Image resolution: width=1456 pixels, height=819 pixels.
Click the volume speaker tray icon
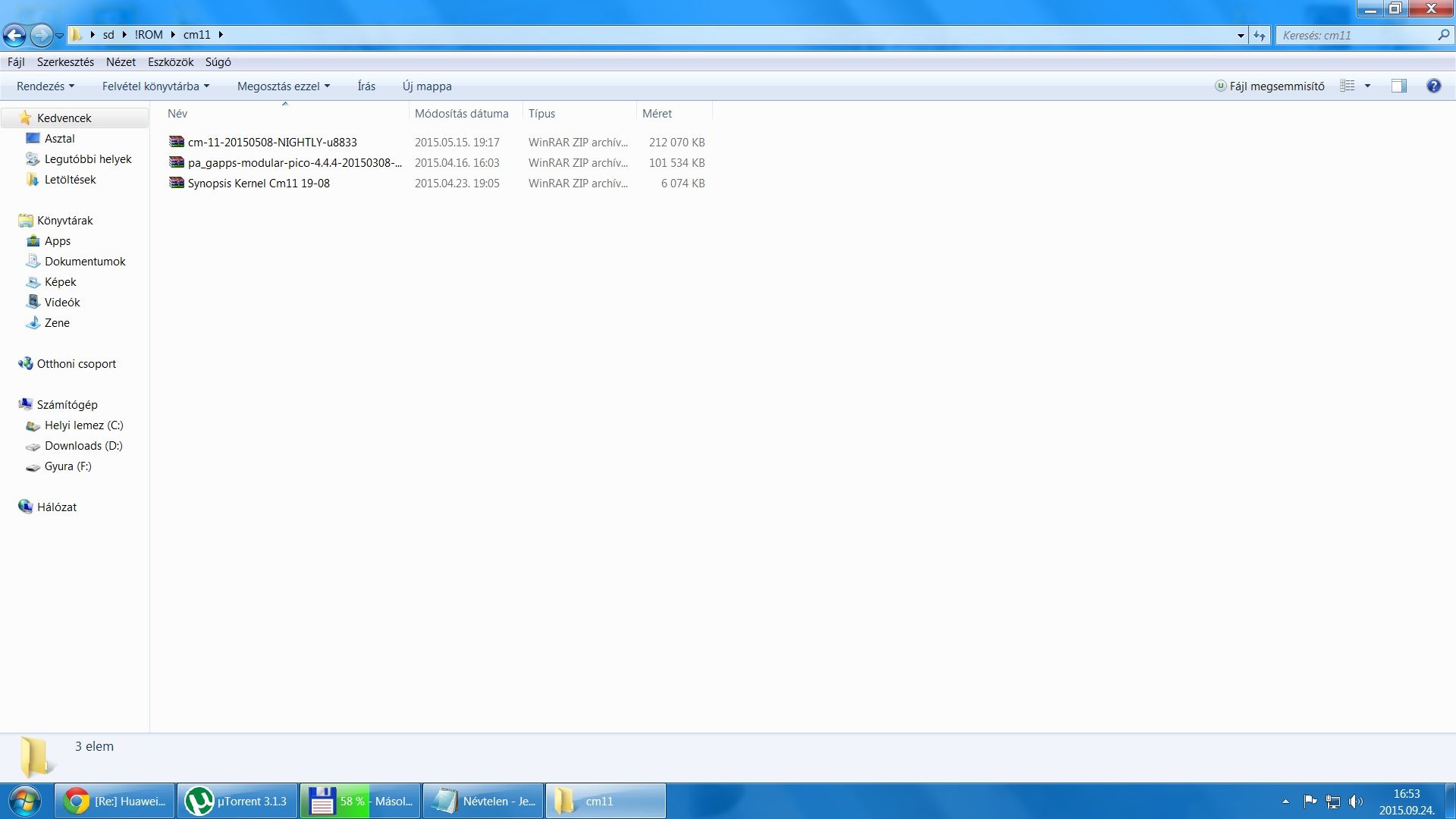pyautogui.click(x=1355, y=802)
